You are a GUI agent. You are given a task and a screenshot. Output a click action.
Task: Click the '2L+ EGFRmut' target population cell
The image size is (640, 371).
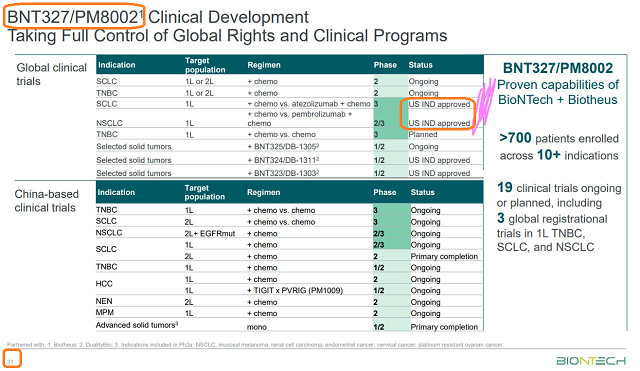[210, 233]
